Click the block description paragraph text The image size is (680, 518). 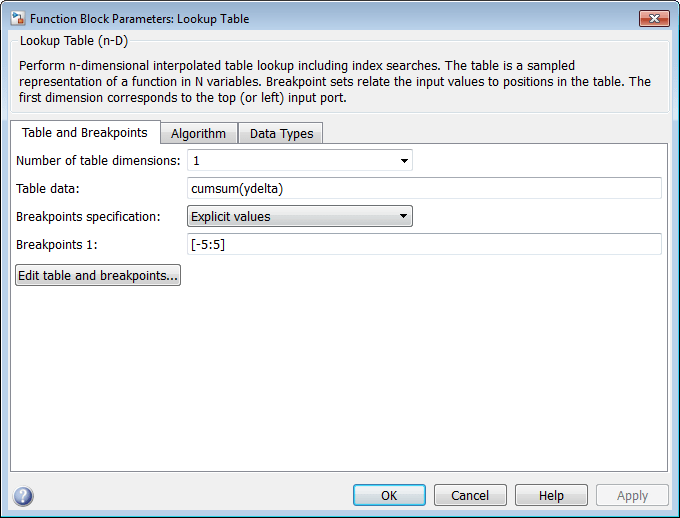(335, 81)
